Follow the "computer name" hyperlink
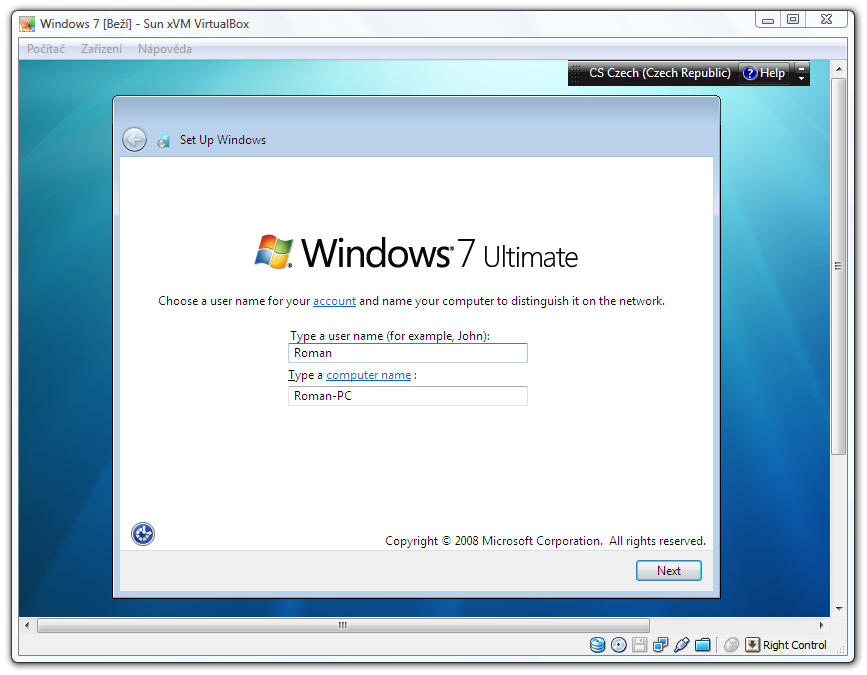Viewport: 867px width, 675px height. (x=369, y=375)
